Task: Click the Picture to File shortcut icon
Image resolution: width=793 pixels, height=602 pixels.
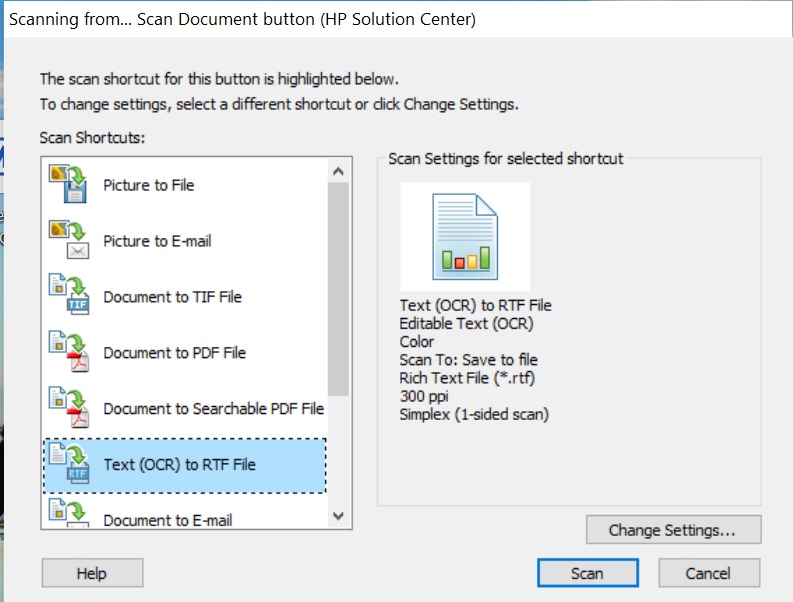Action: 69,185
